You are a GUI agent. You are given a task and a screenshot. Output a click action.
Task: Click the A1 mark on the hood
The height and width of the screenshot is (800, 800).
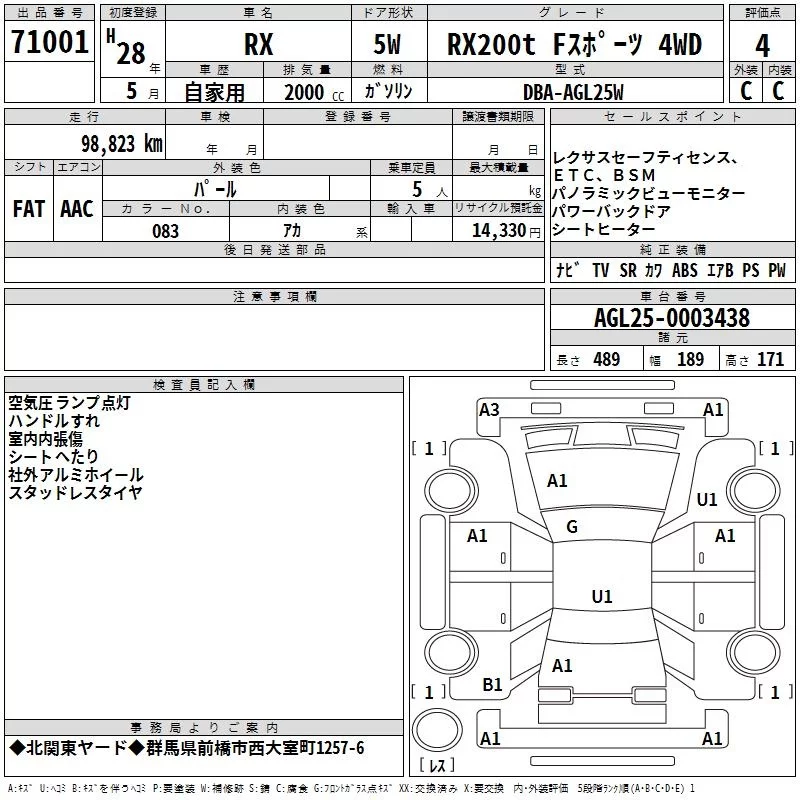pos(557,481)
